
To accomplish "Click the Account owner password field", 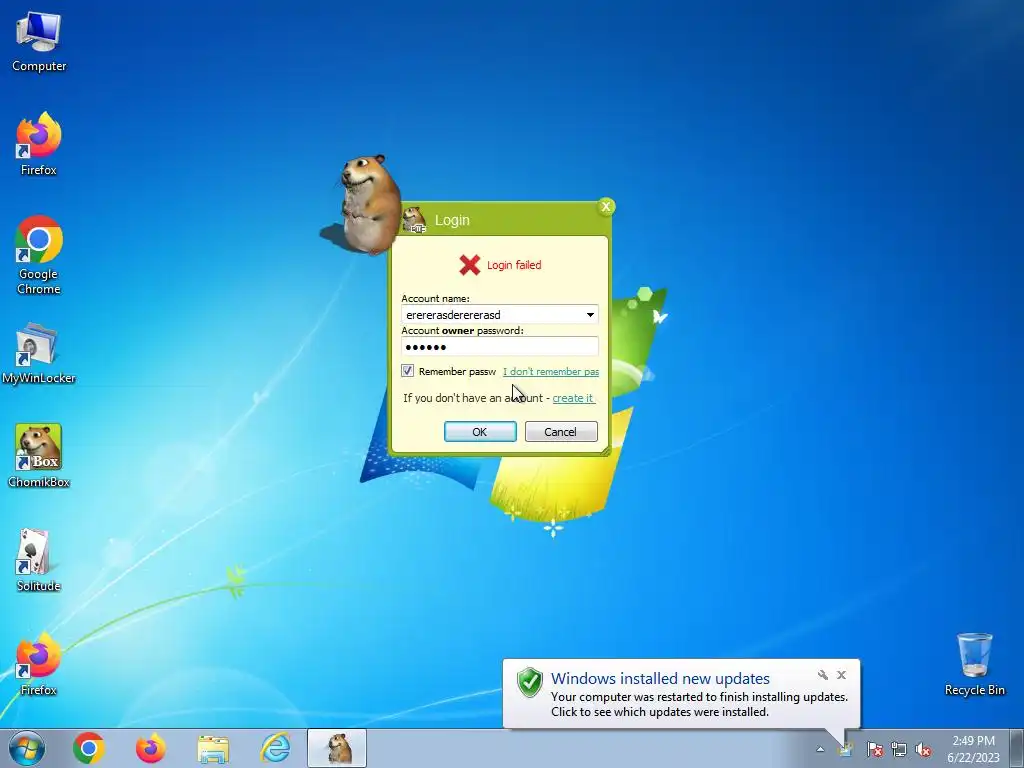I will click(500, 346).
